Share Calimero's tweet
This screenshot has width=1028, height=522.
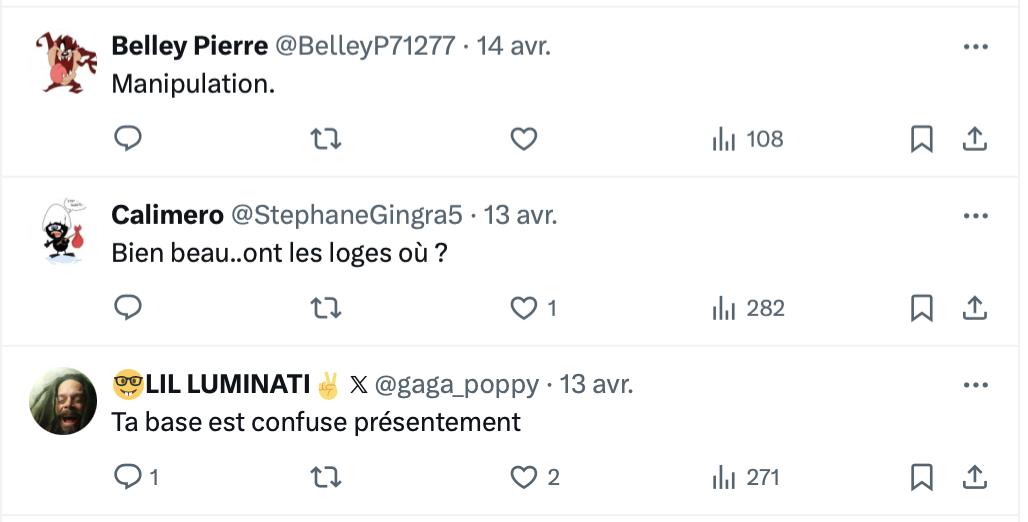[x=975, y=308]
